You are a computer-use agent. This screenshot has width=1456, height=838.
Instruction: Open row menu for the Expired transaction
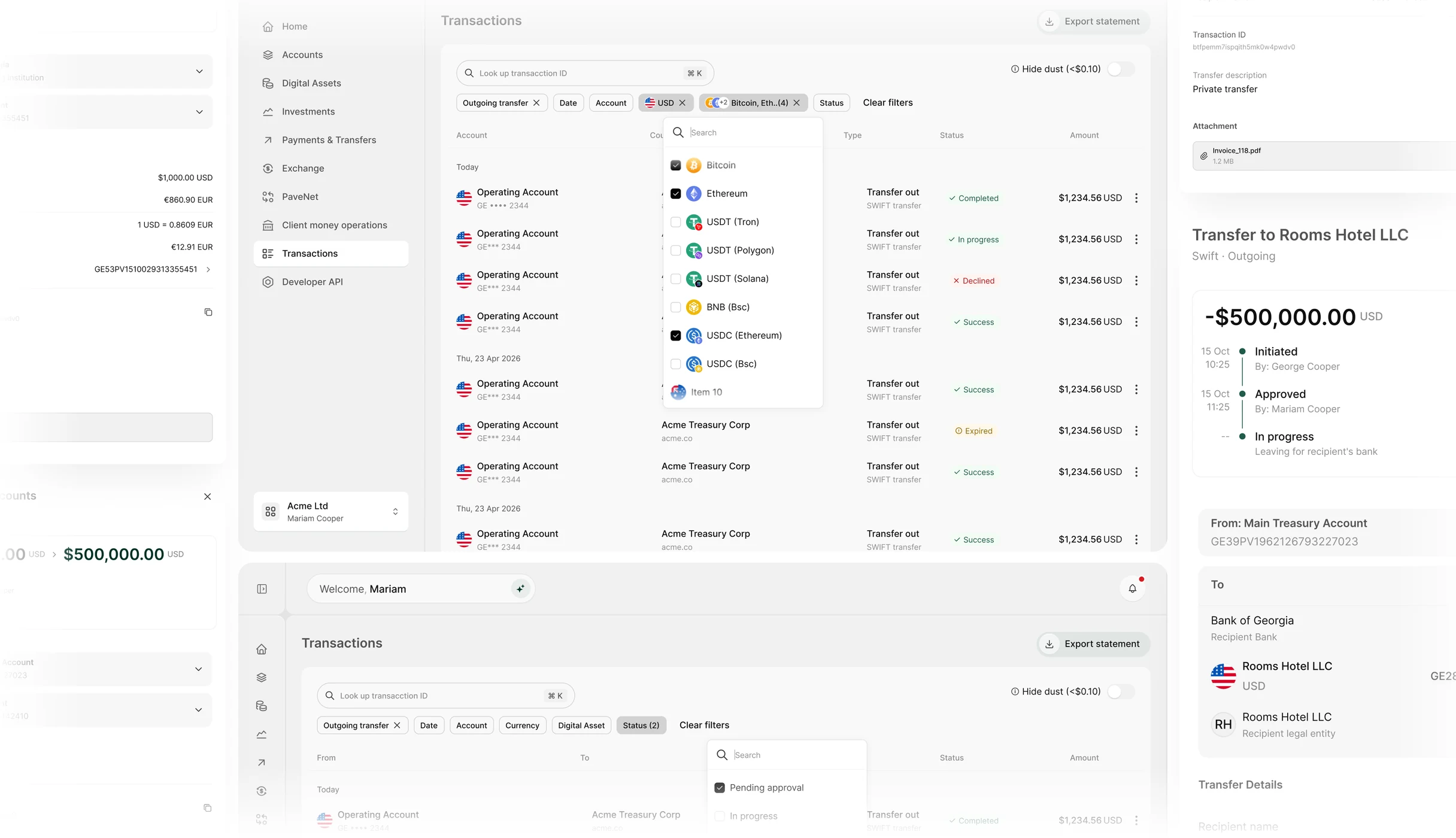pyautogui.click(x=1136, y=431)
